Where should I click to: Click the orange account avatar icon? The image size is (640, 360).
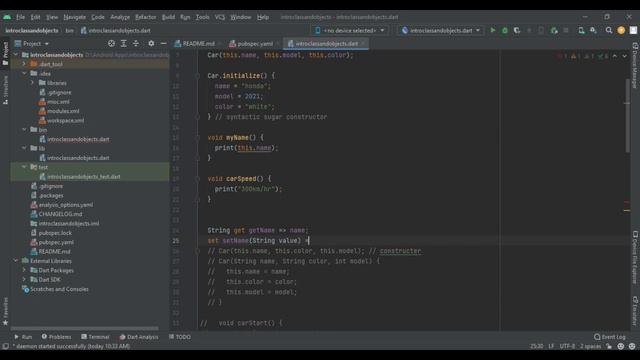pyautogui.click(x=621, y=30)
